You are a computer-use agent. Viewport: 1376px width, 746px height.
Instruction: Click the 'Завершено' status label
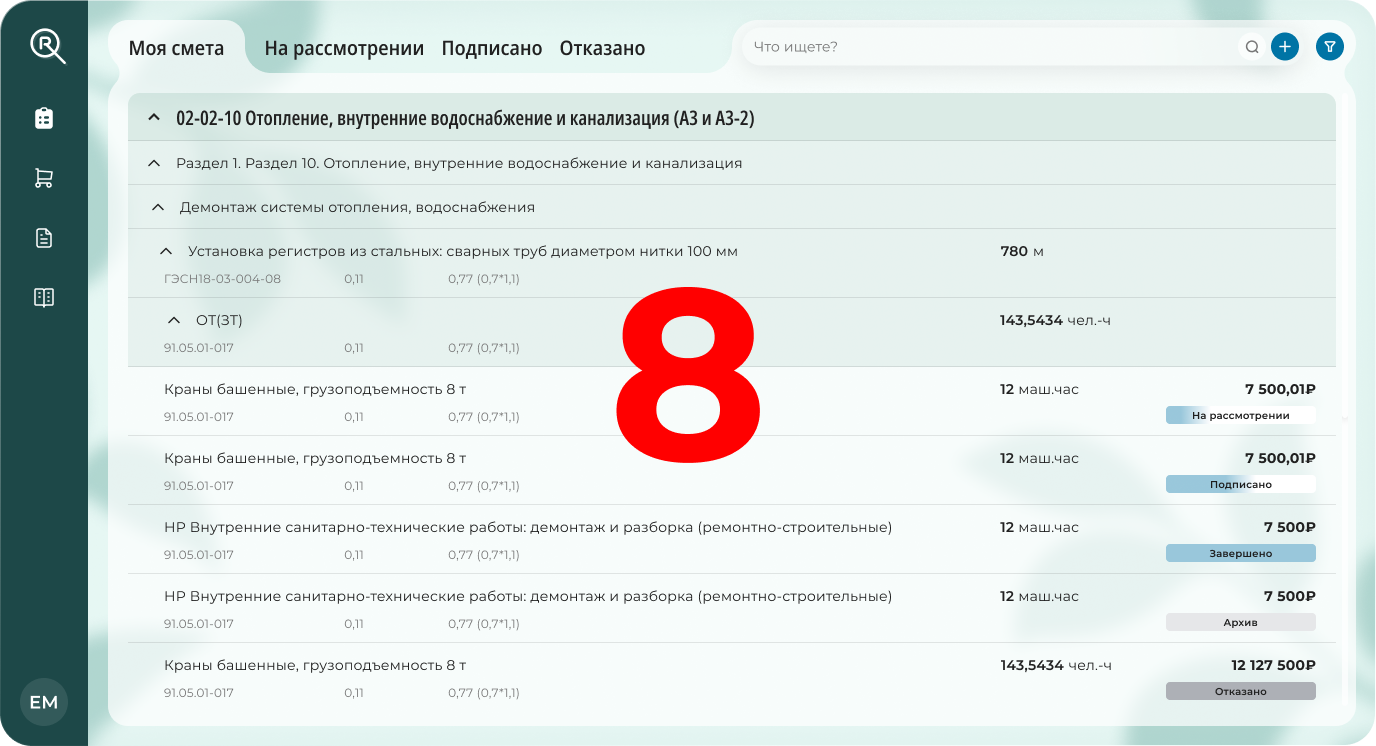pyautogui.click(x=1240, y=552)
